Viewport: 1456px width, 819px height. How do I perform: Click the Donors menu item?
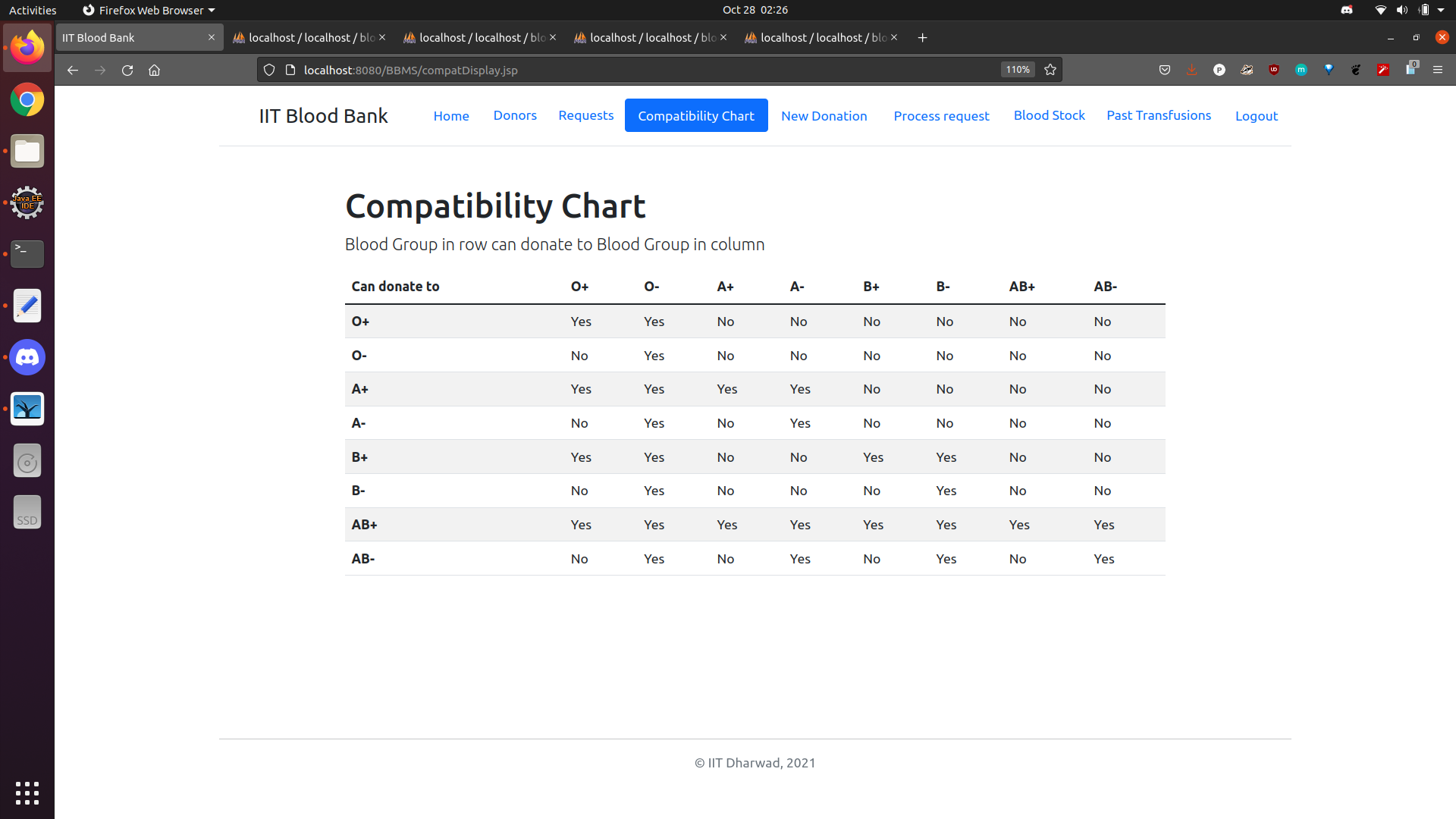tap(513, 114)
